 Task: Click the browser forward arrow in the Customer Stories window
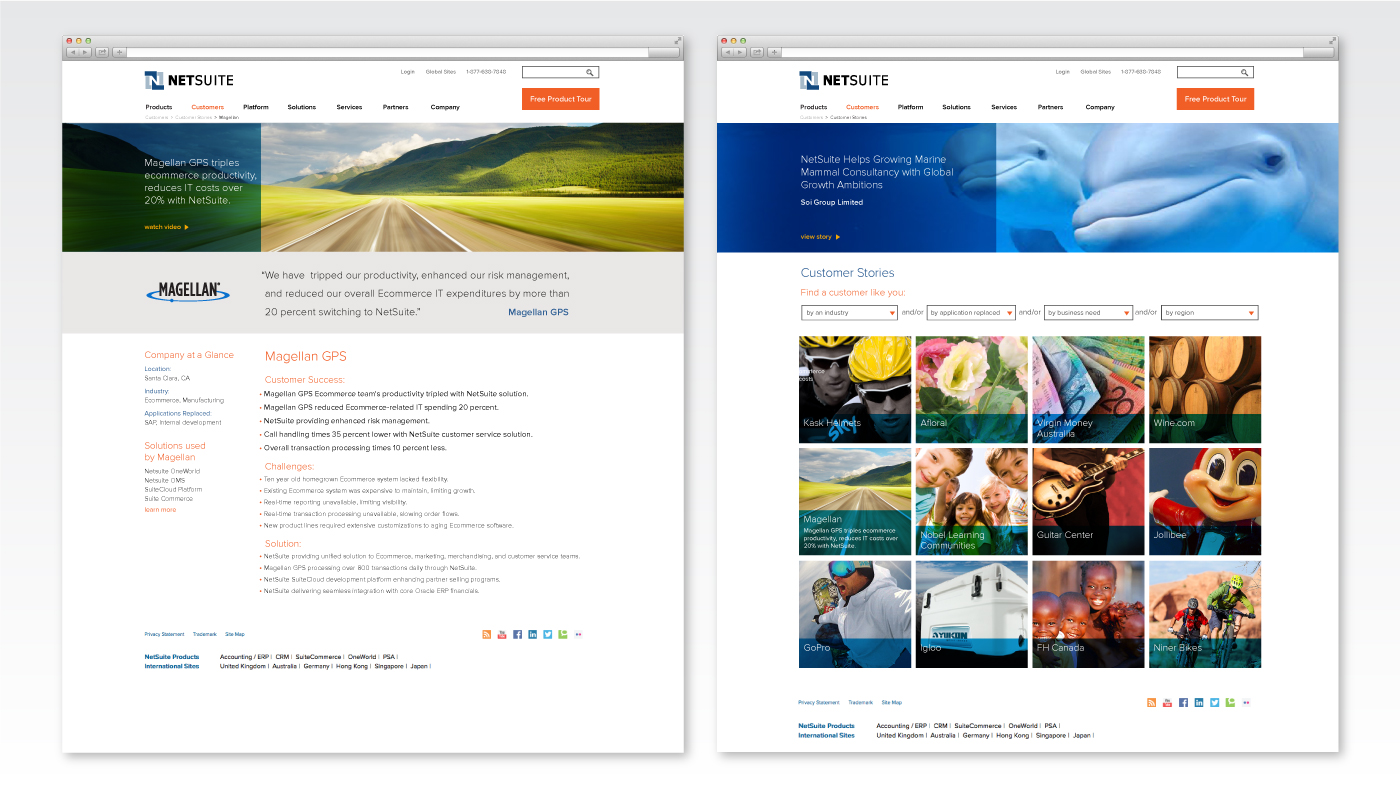740,52
